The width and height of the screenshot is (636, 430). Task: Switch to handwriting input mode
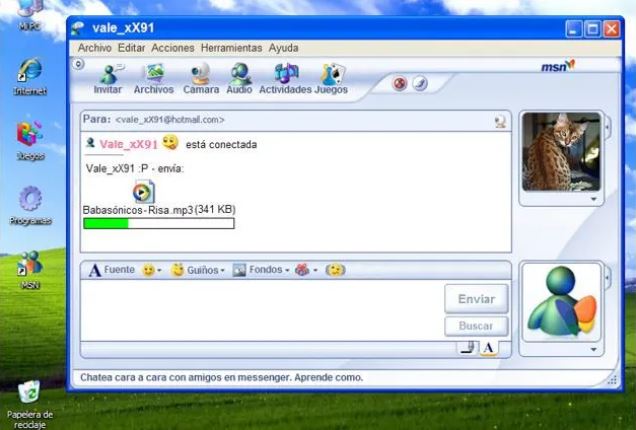468,348
